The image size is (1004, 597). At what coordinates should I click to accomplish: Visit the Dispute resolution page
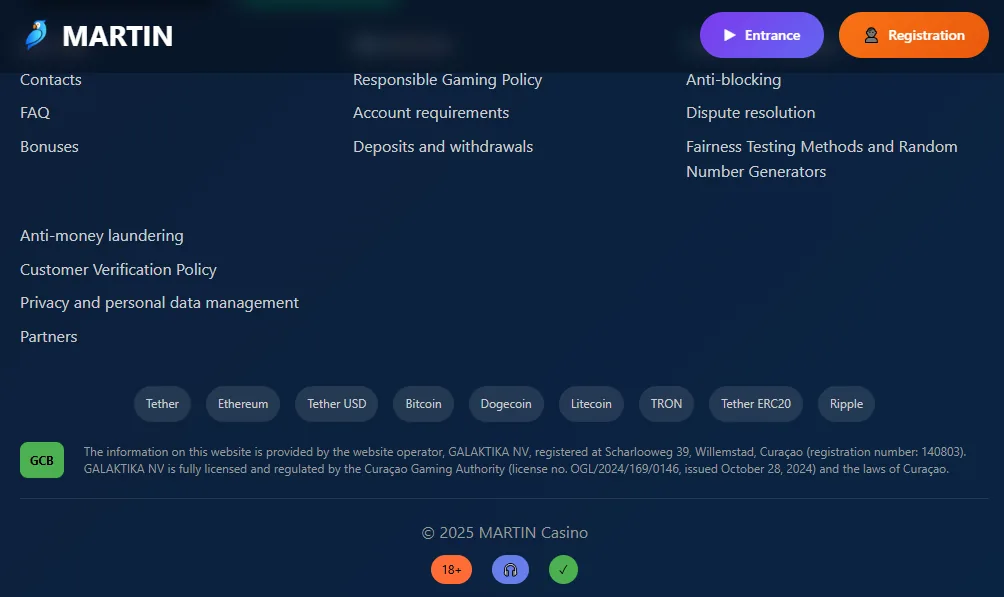[750, 113]
